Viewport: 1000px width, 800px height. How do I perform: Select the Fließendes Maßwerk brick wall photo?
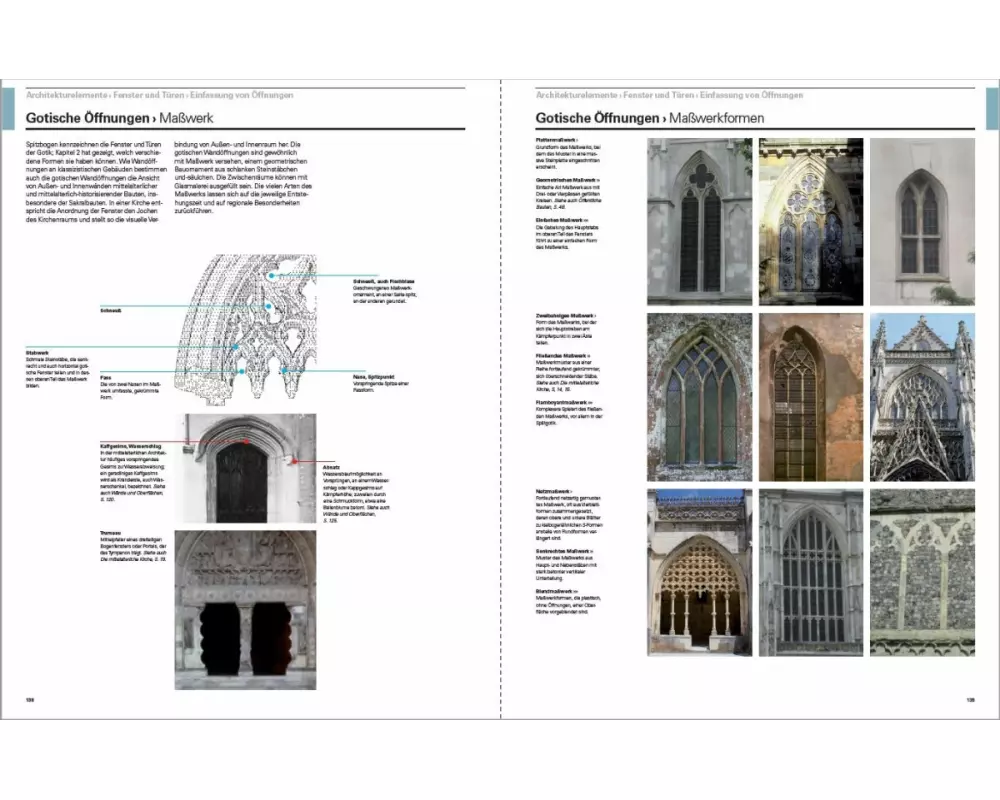(x=810, y=397)
